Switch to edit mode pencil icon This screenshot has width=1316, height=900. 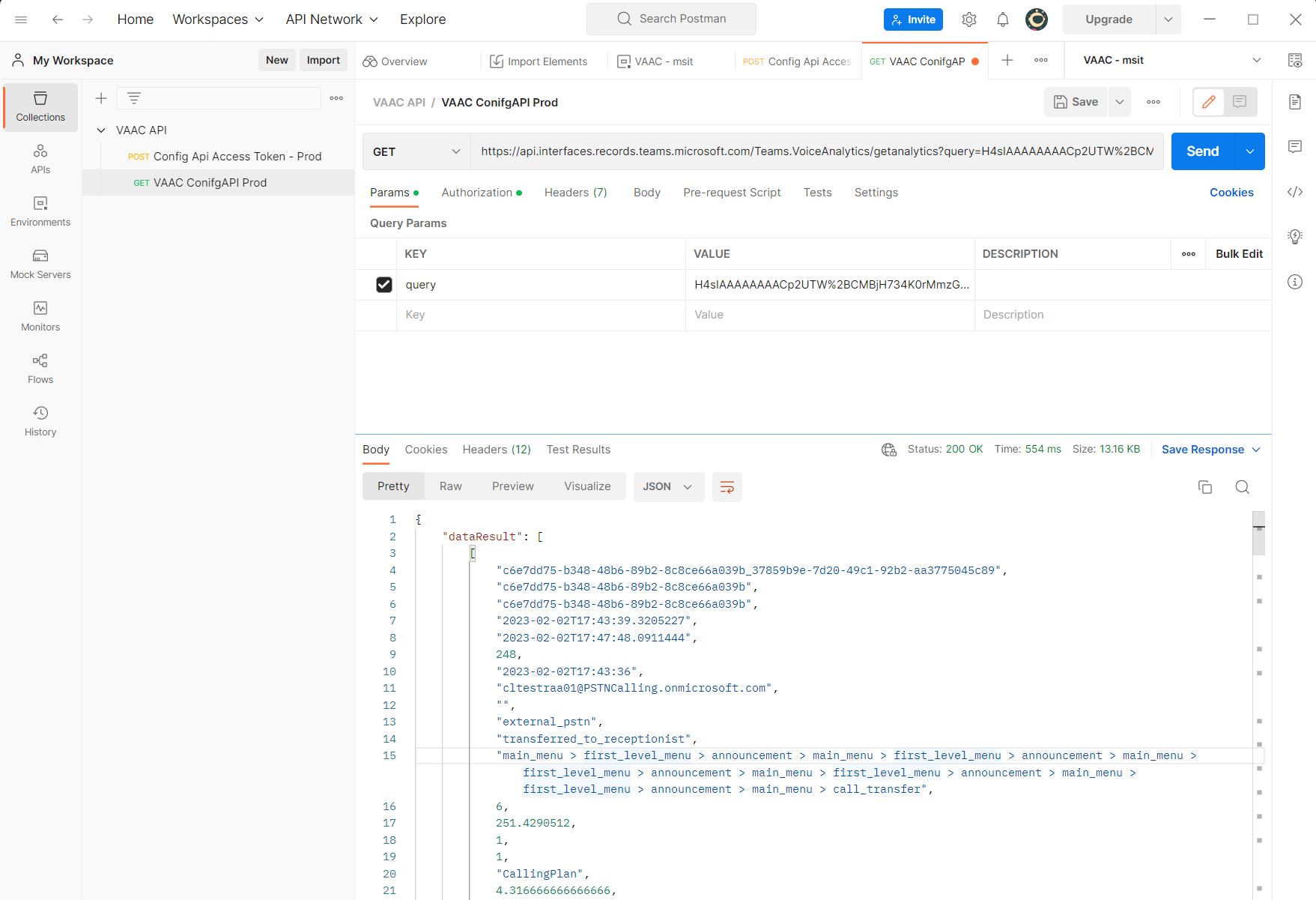(1209, 102)
